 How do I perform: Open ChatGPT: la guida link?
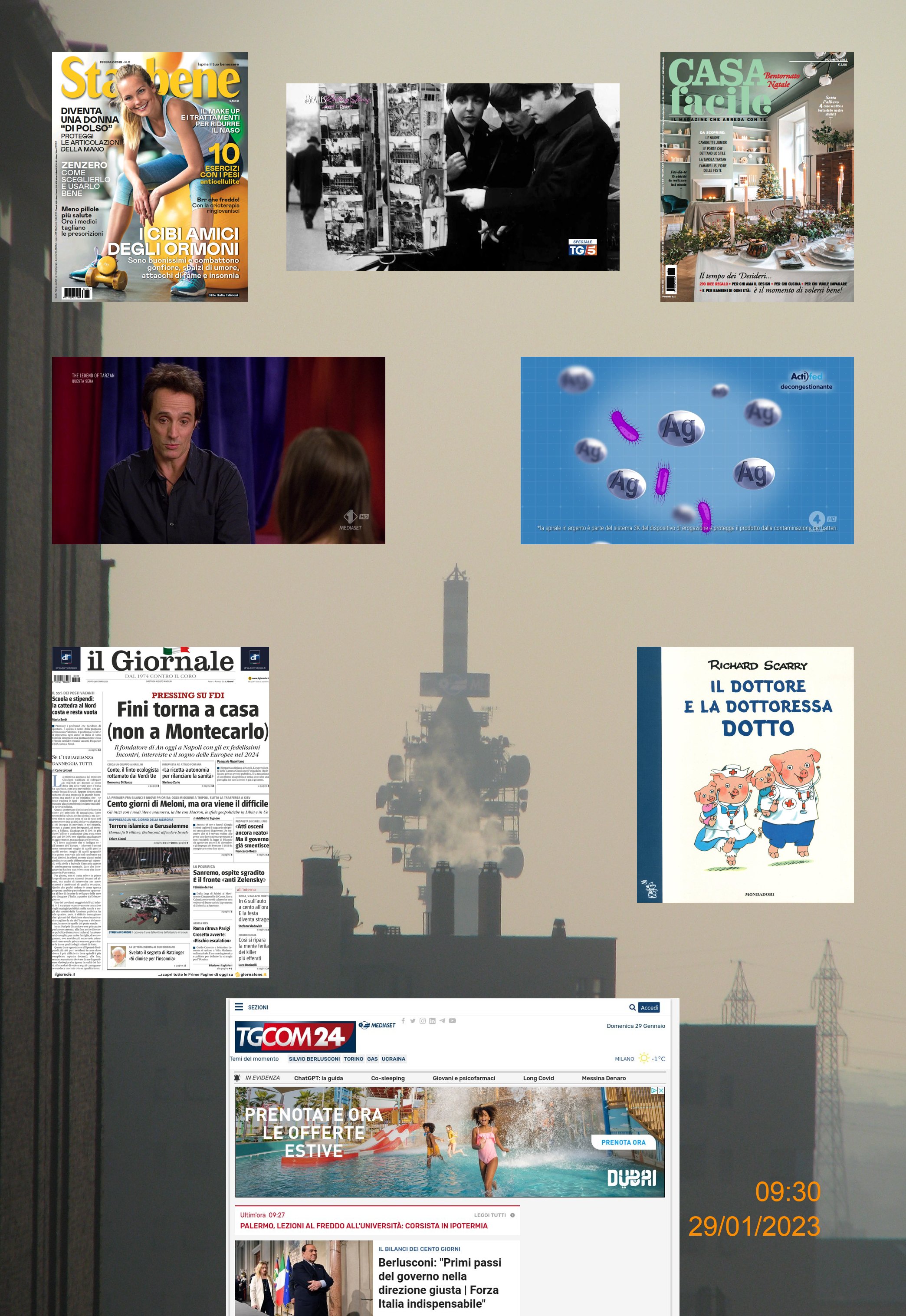[x=318, y=1078]
